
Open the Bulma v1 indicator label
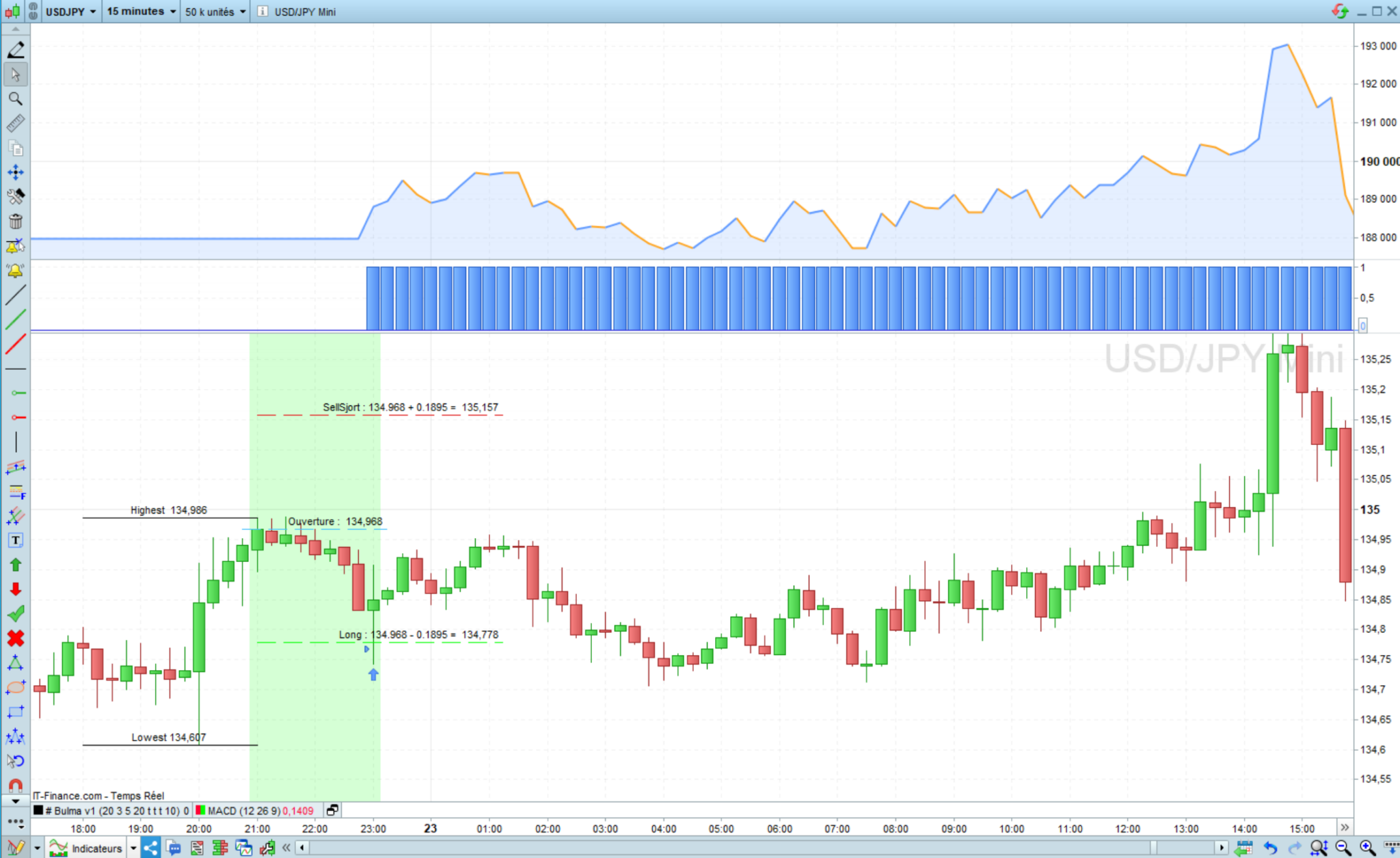point(116,811)
